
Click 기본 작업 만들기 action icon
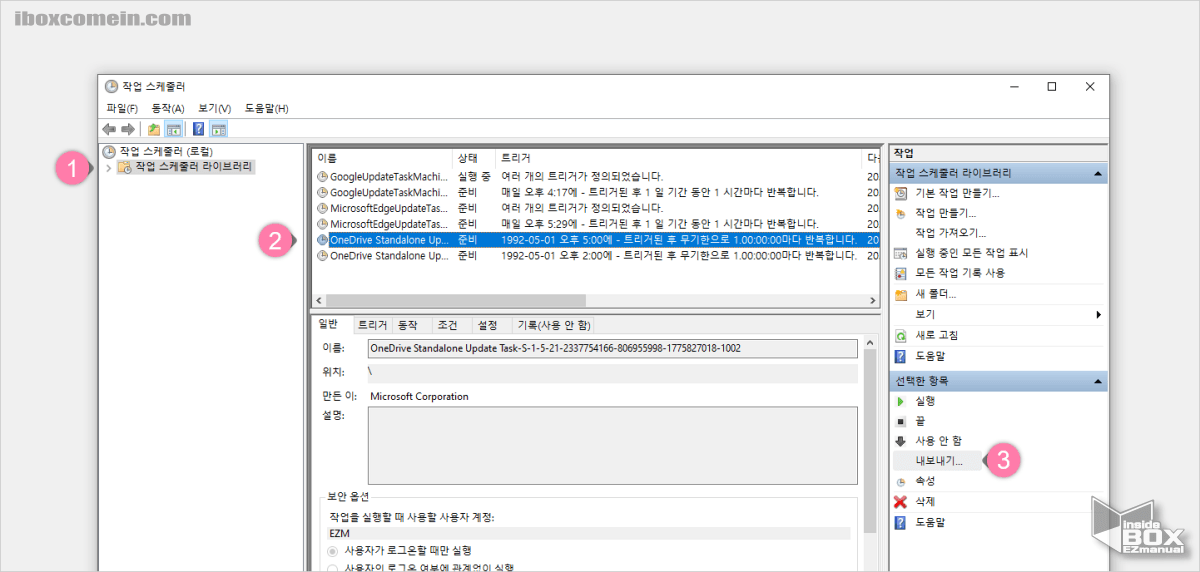pyautogui.click(x=901, y=193)
